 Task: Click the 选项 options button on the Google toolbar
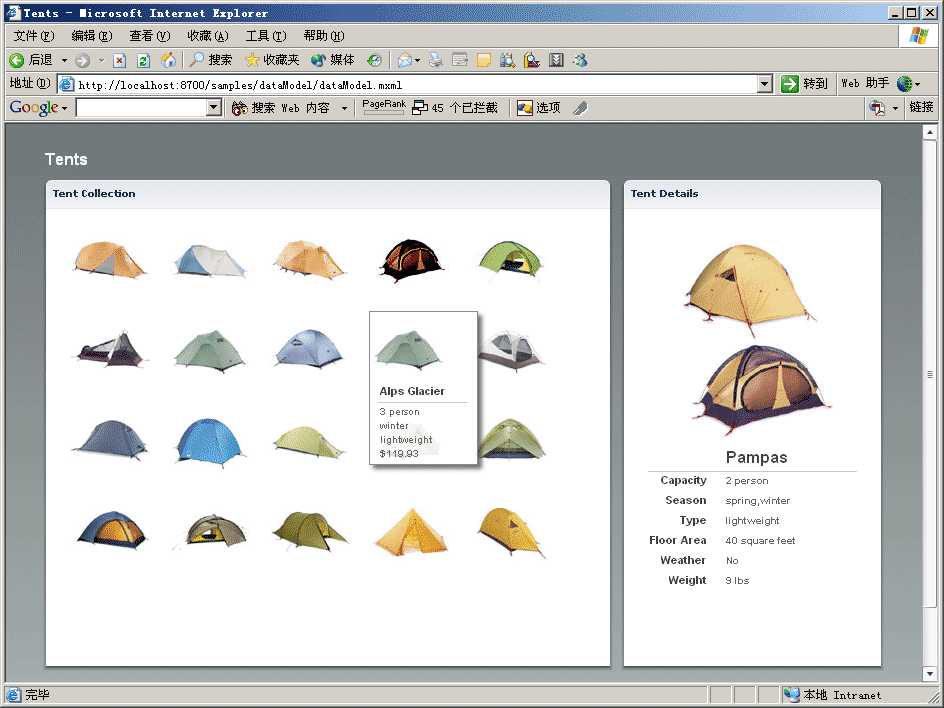click(539, 108)
